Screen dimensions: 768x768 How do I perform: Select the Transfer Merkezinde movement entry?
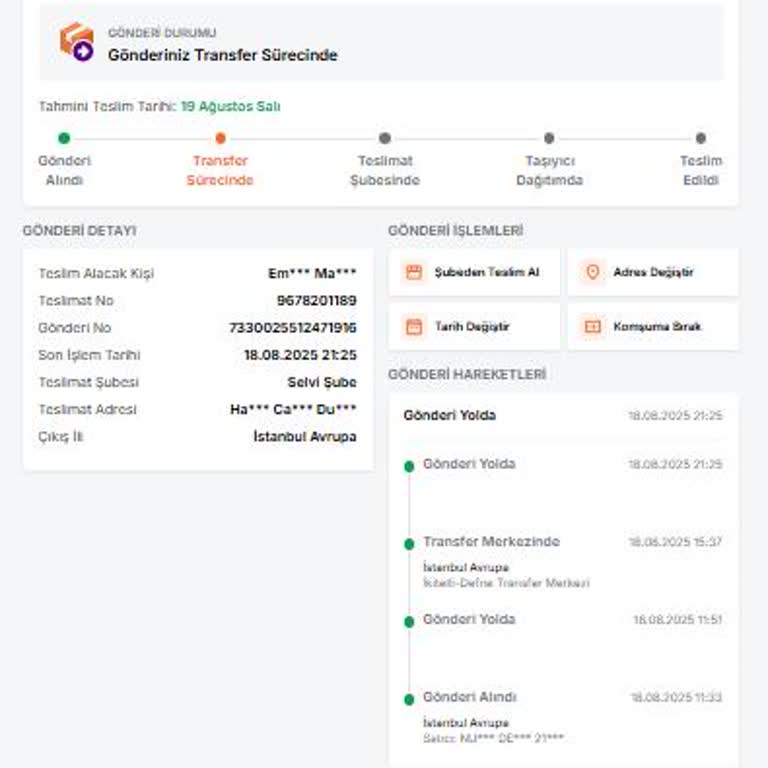[491, 542]
